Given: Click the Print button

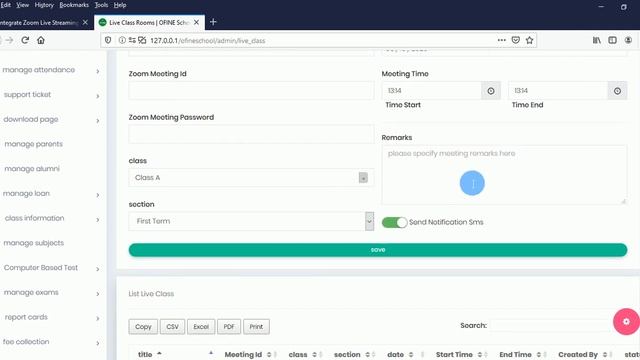Looking at the screenshot, I should 256,327.
